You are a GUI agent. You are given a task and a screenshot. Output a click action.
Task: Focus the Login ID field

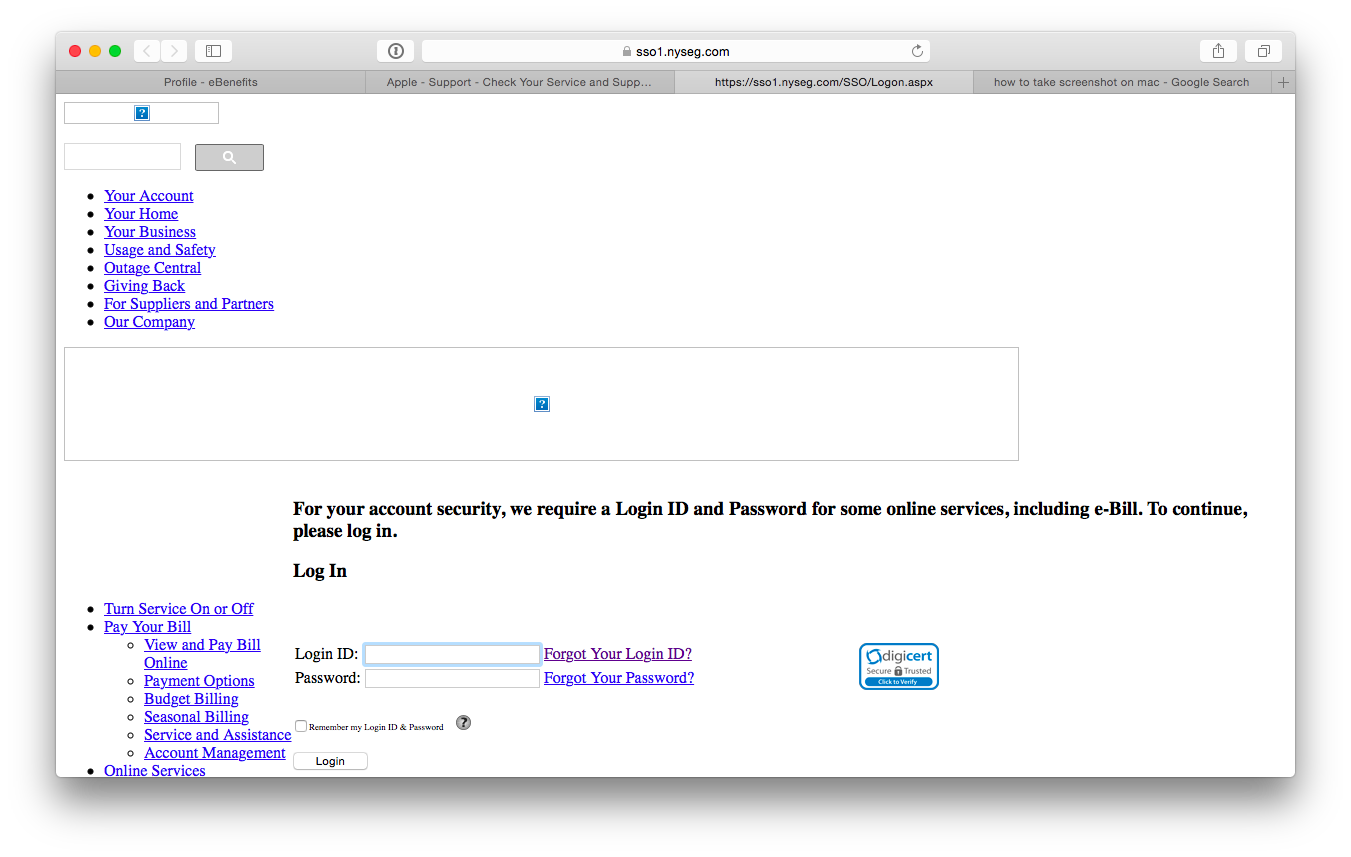[452, 654]
